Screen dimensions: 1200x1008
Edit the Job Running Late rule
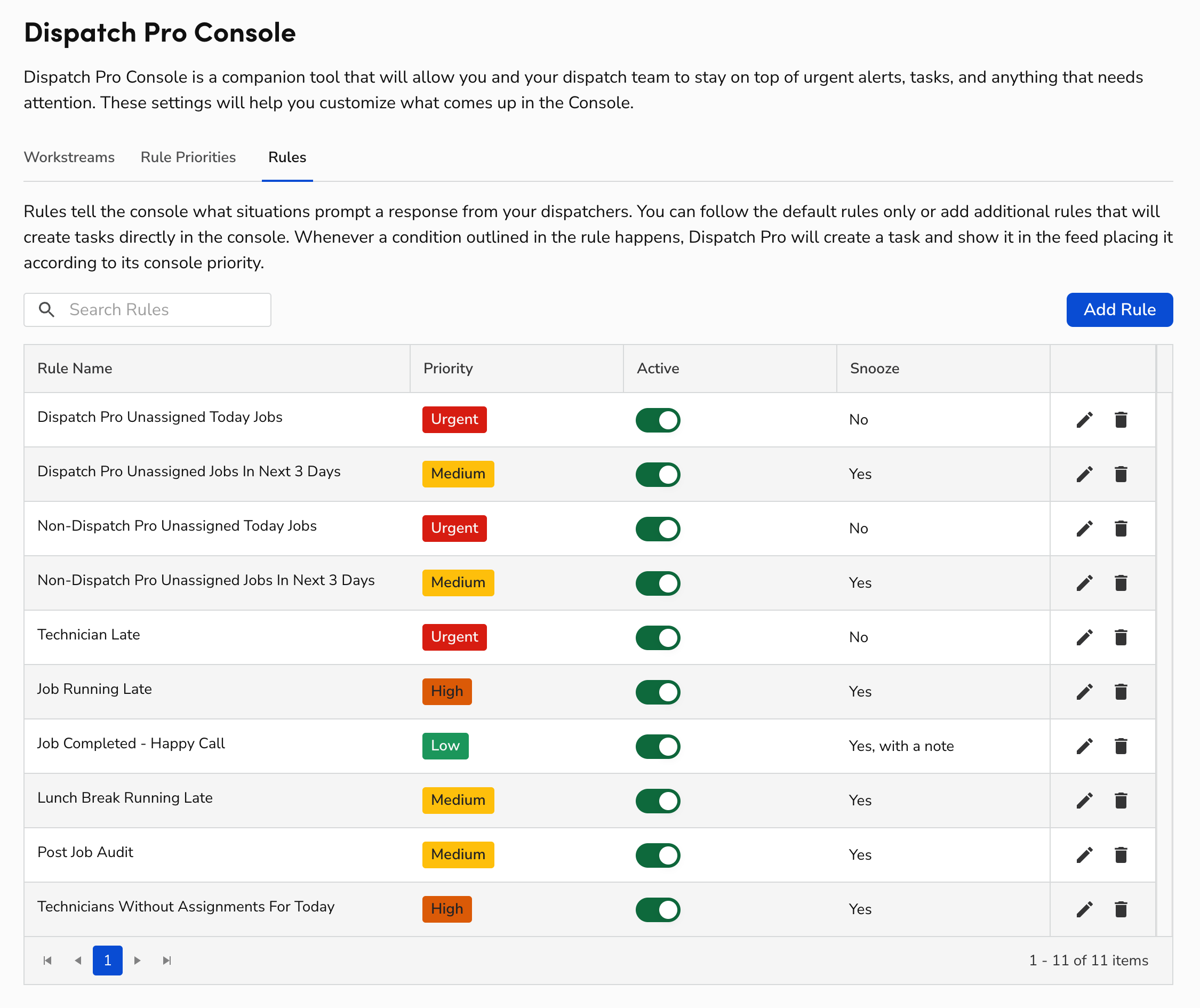[1084, 691]
